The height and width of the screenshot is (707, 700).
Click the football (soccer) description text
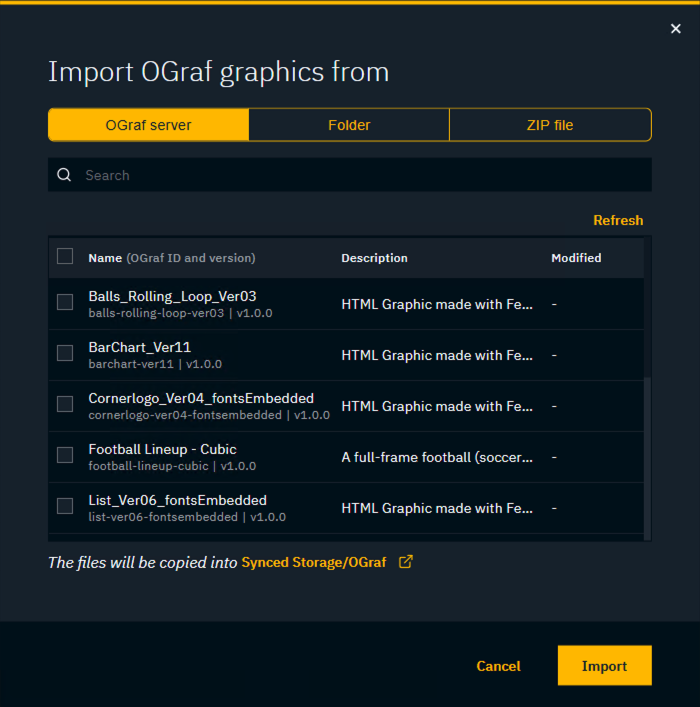[437, 457]
